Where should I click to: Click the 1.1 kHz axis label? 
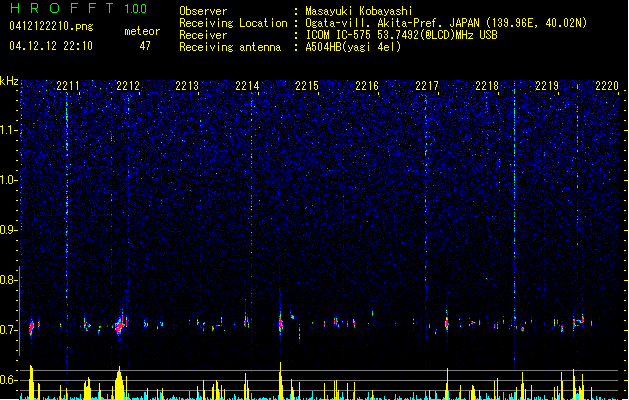tap(8, 130)
